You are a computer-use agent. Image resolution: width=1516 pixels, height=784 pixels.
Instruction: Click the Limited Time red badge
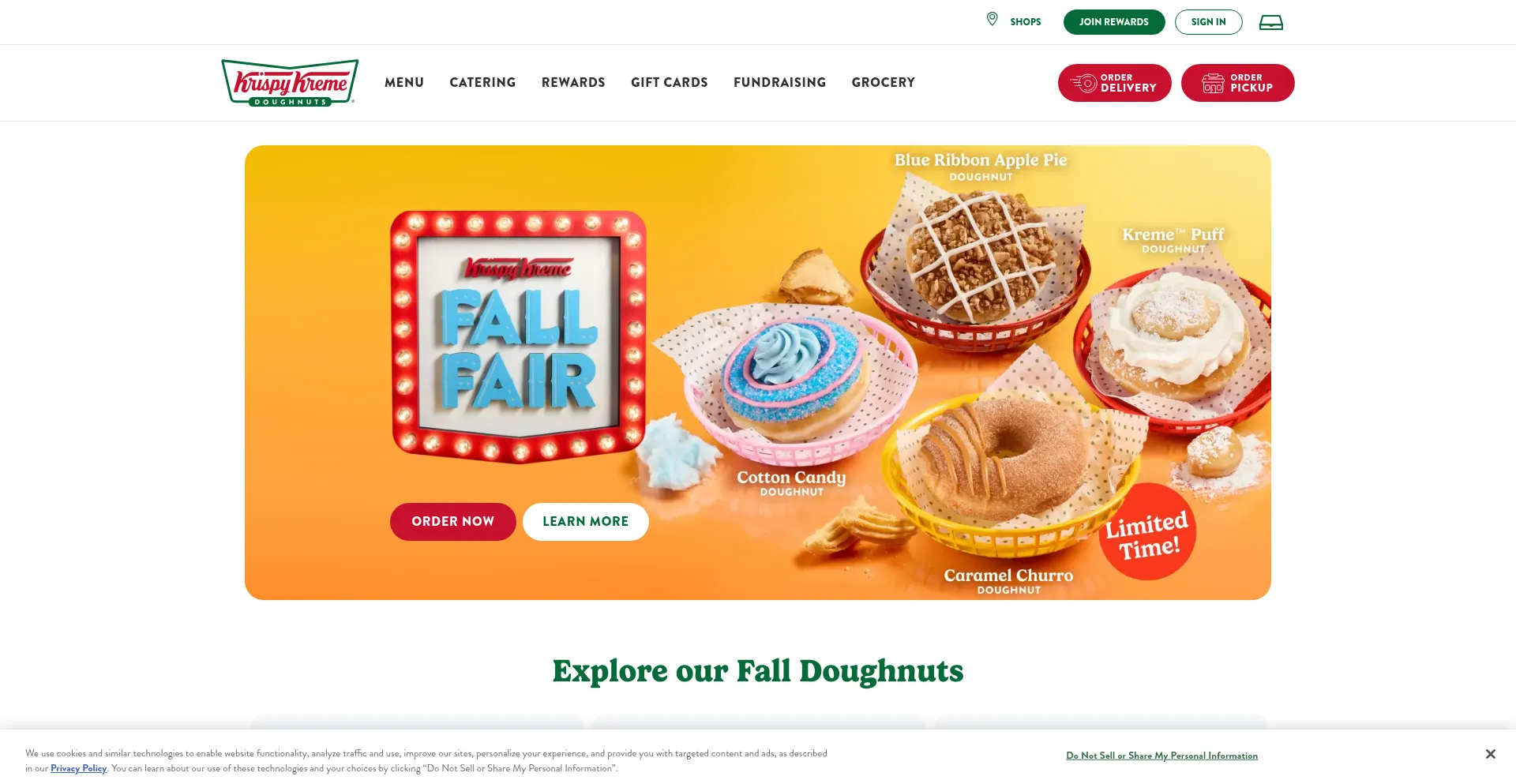[x=1147, y=533]
